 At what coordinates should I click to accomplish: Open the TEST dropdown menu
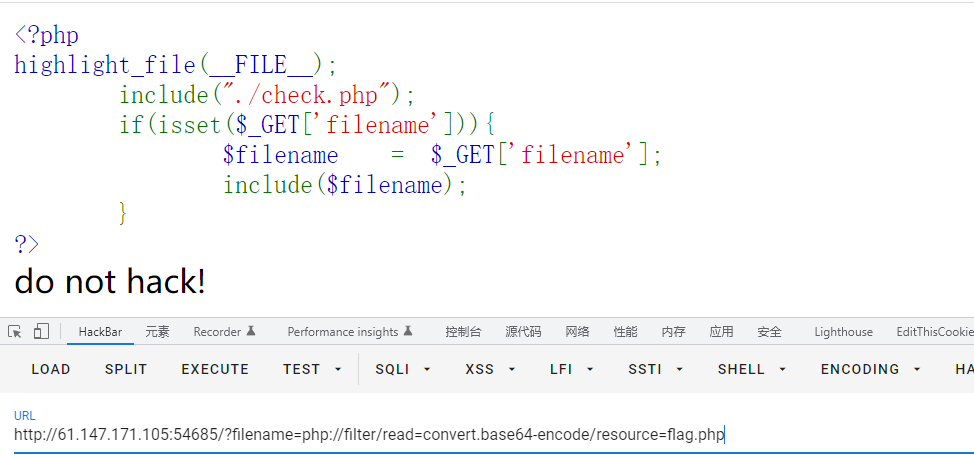[x=312, y=369]
